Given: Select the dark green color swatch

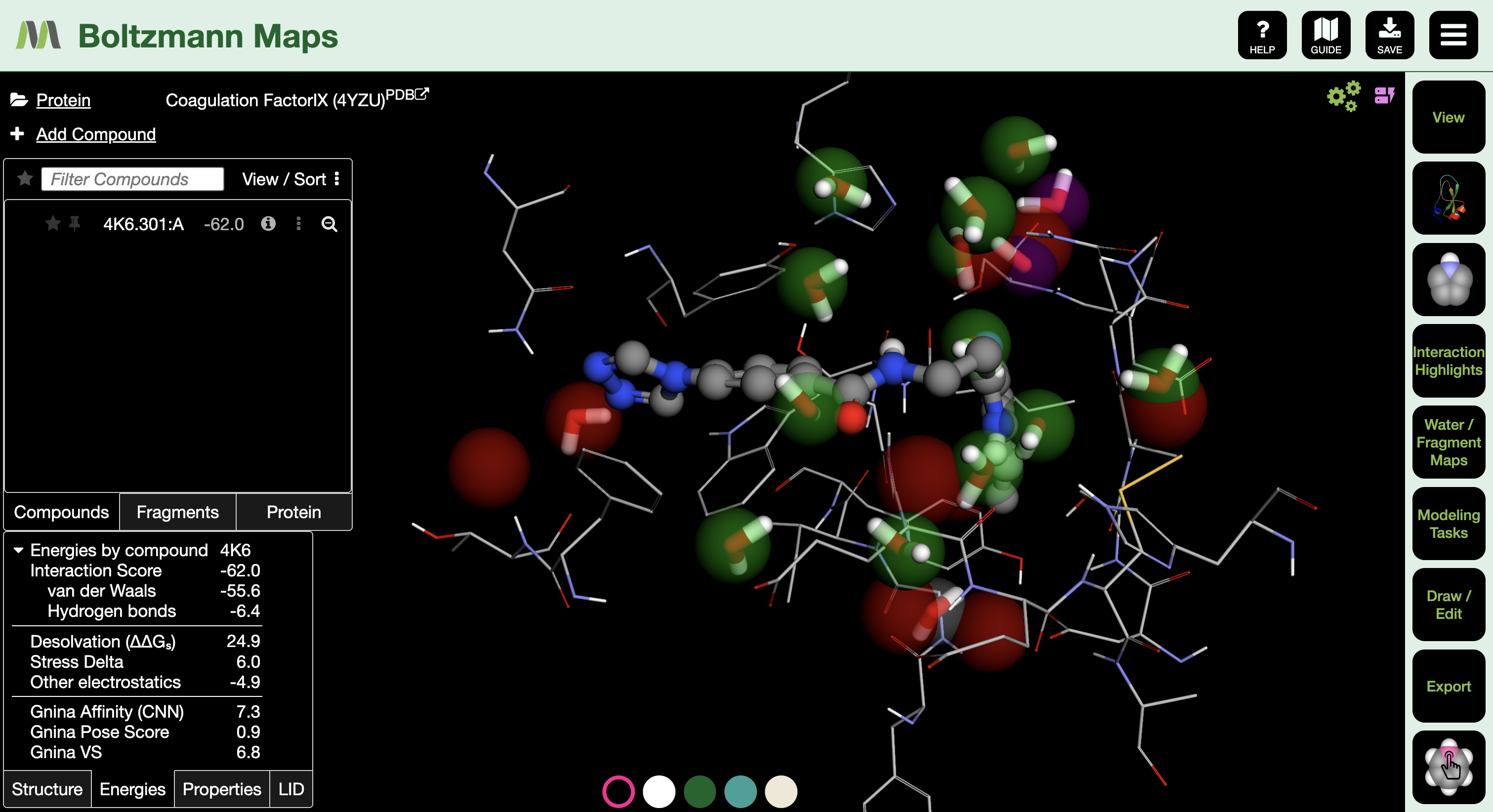Looking at the screenshot, I should click(x=699, y=791).
